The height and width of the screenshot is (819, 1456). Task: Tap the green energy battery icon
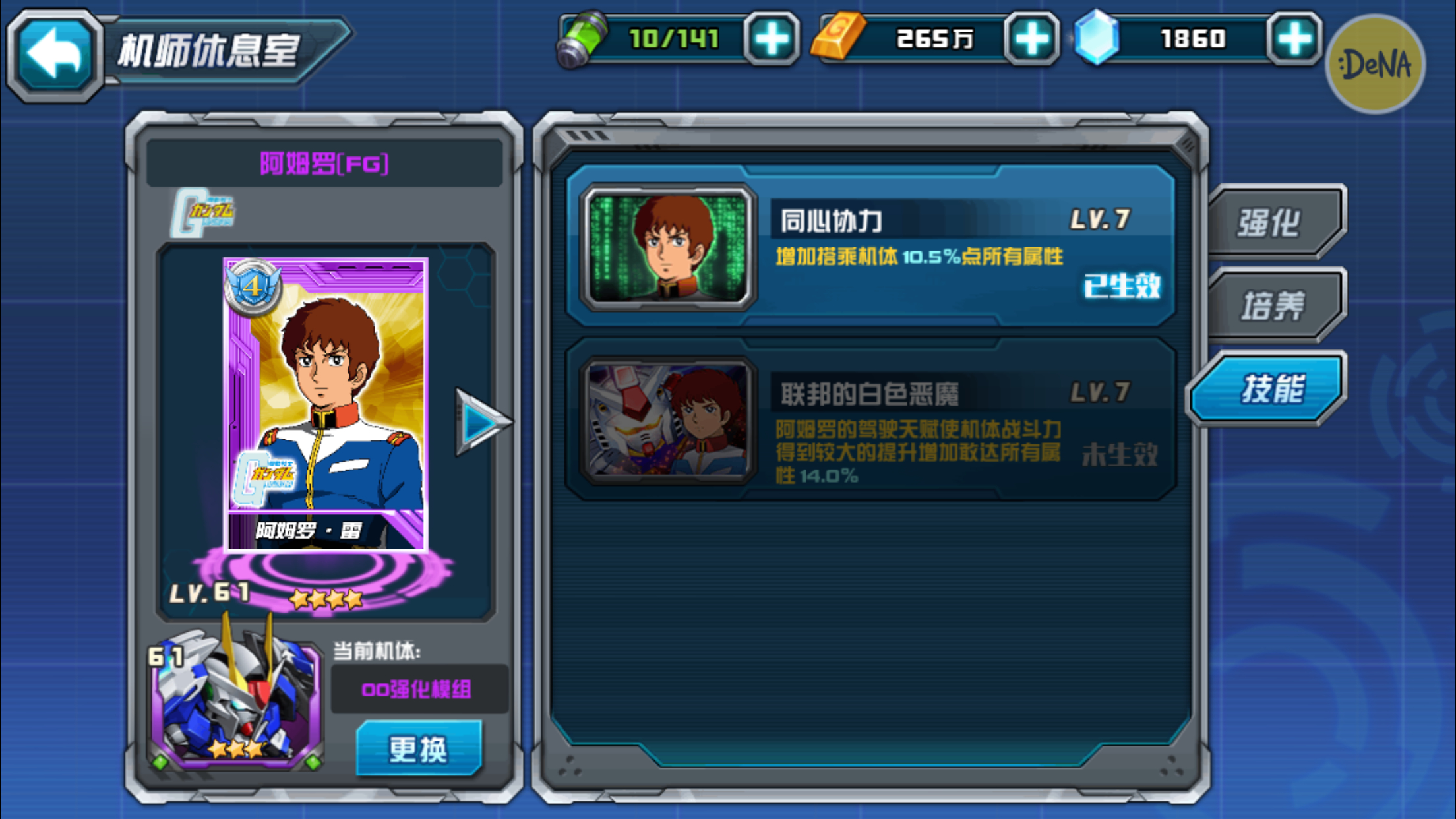[x=580, y=38]
